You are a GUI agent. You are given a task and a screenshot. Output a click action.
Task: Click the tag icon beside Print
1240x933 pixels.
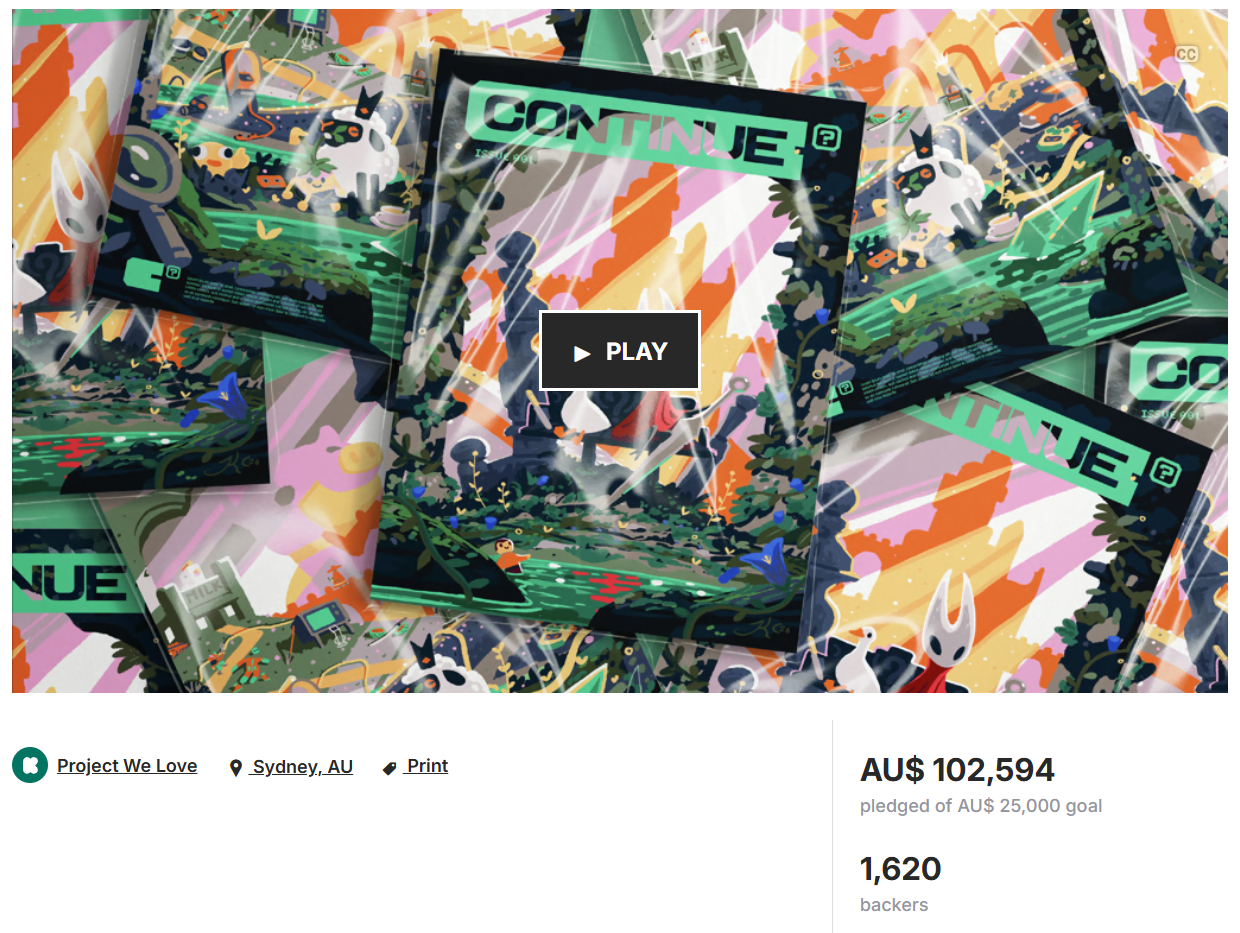tap(390, 768)
